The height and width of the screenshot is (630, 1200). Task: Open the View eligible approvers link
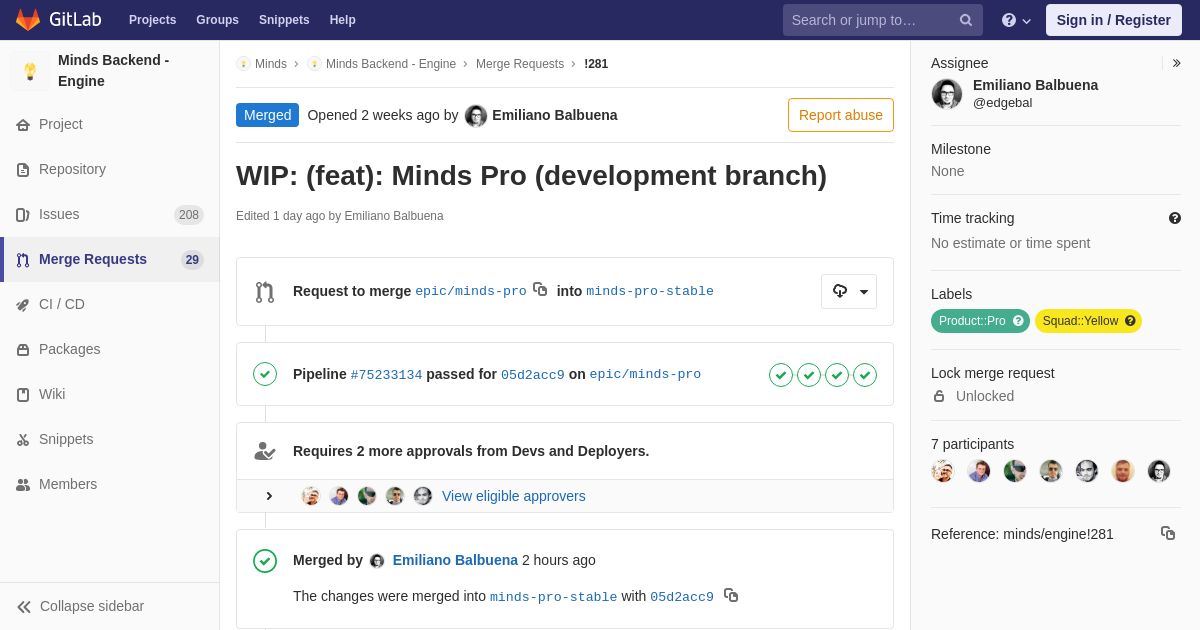(x=513, y=496)
